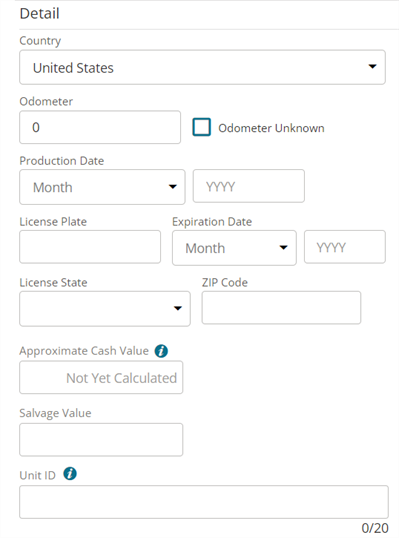Click the Approximate Cash Value label

[x=84, y=351]
